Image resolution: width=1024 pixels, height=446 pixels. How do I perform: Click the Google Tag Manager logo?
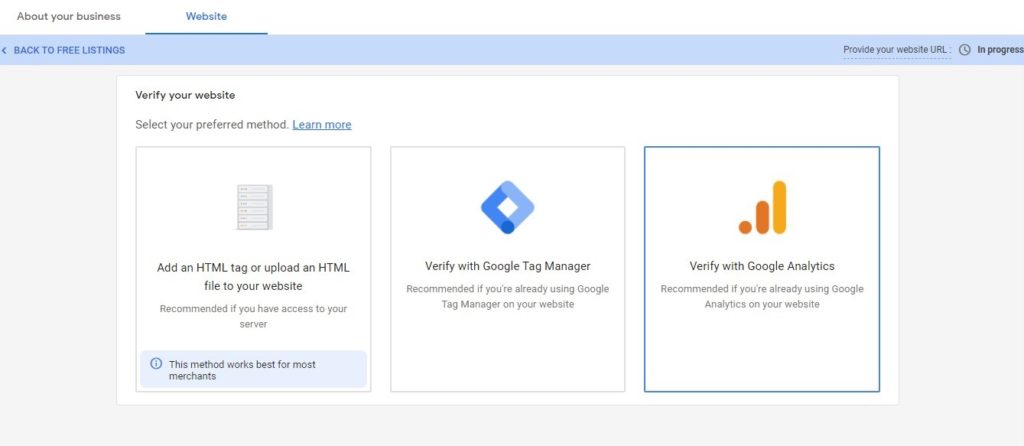pyautogui.click(x=507, y=207)
